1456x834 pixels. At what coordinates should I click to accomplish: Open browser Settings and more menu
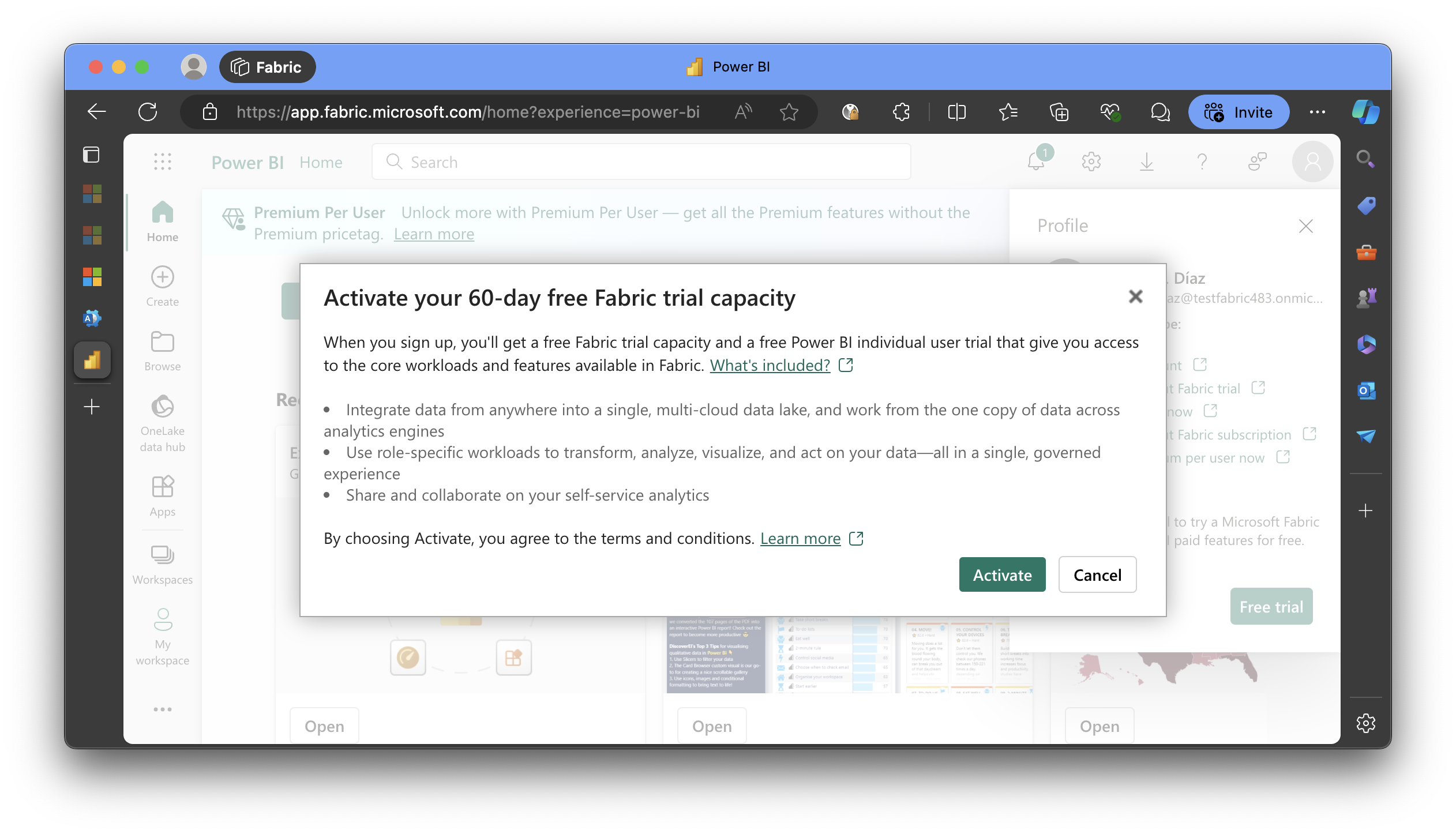coord(1318,112)
